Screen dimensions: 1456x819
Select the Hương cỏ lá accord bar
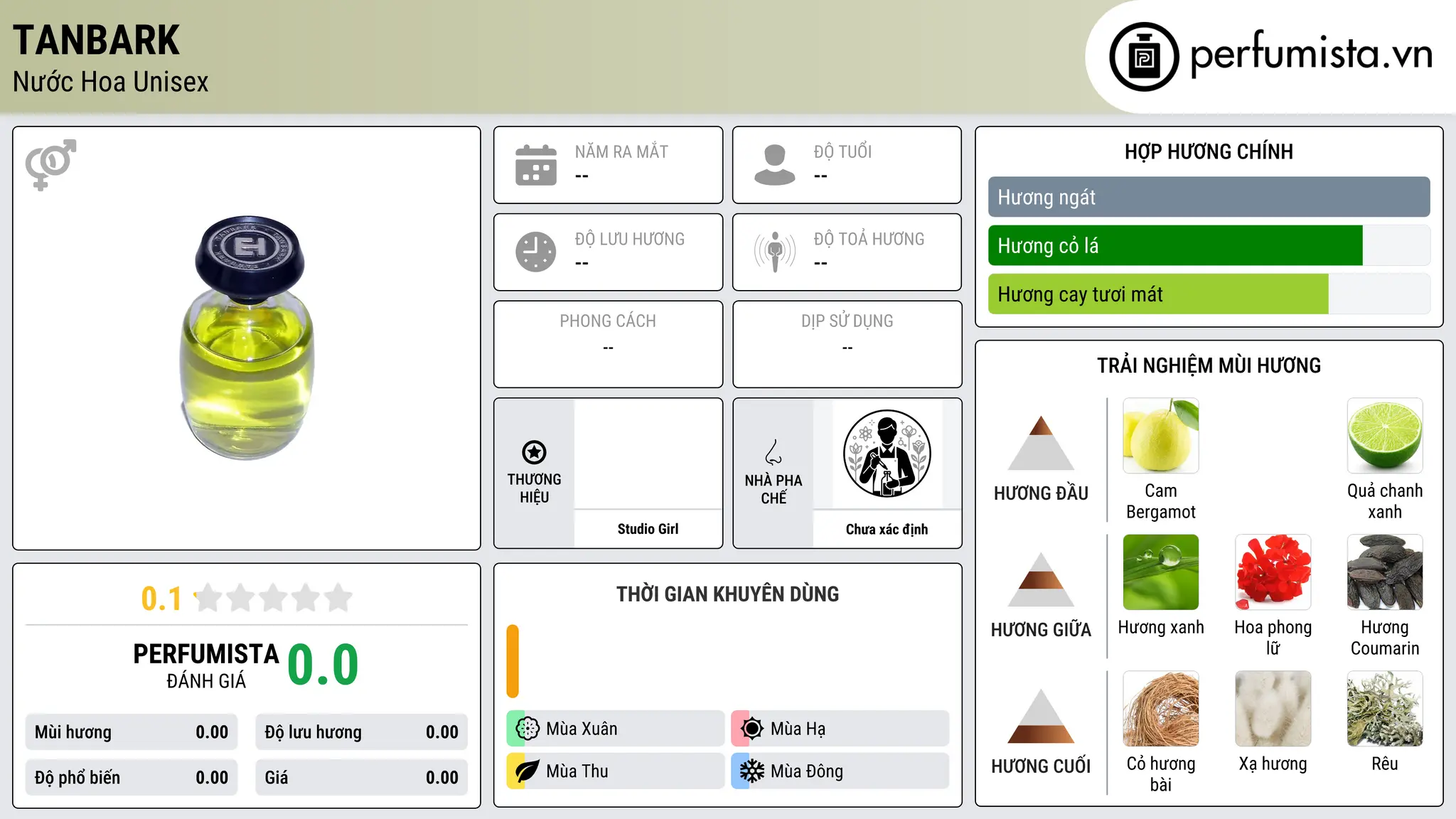tap(1209, 245)
